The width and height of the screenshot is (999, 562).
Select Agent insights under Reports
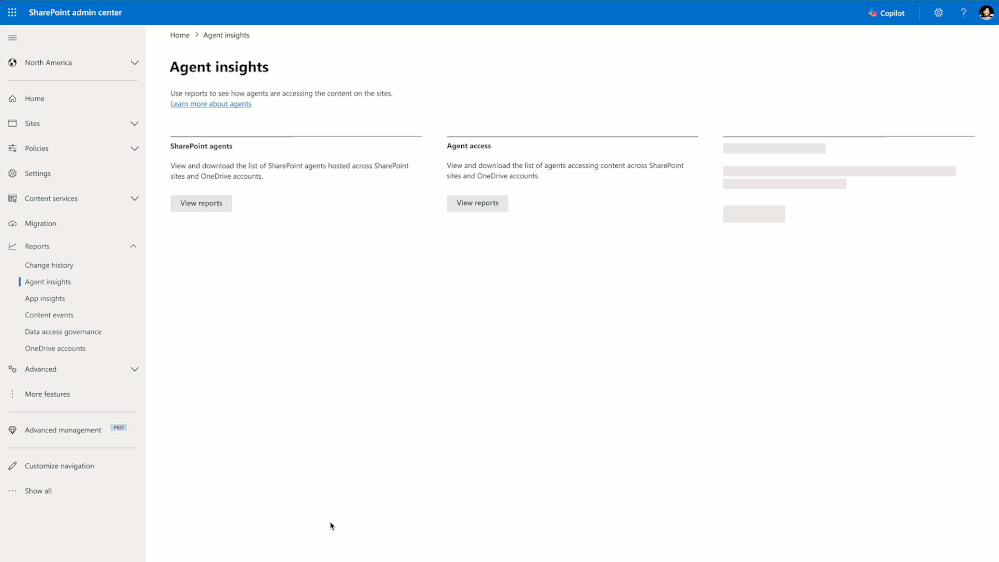pyautogui.click(x=48, y=282)
